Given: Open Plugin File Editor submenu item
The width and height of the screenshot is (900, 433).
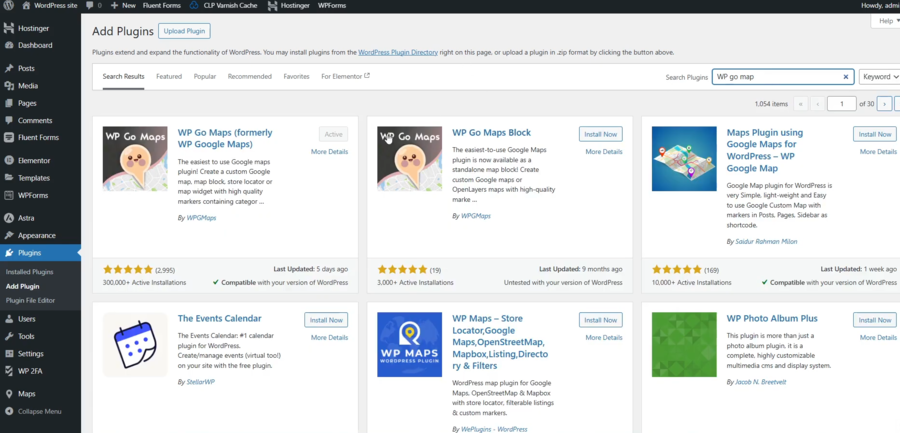Looking at the screenshot, I should (30, 300).
